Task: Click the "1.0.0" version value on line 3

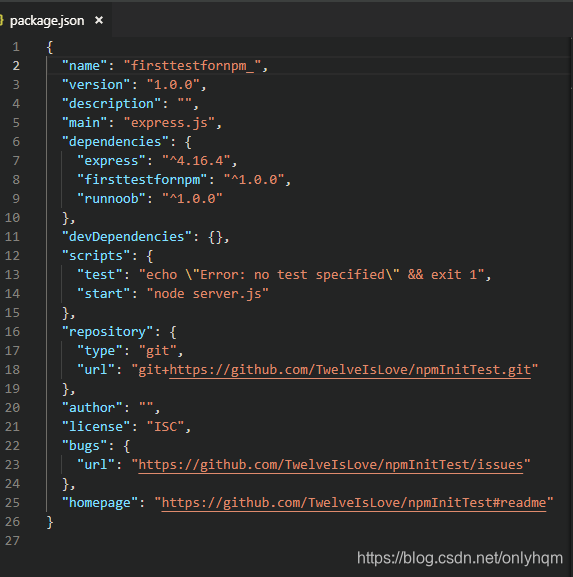Action: [x=173, y=85]
